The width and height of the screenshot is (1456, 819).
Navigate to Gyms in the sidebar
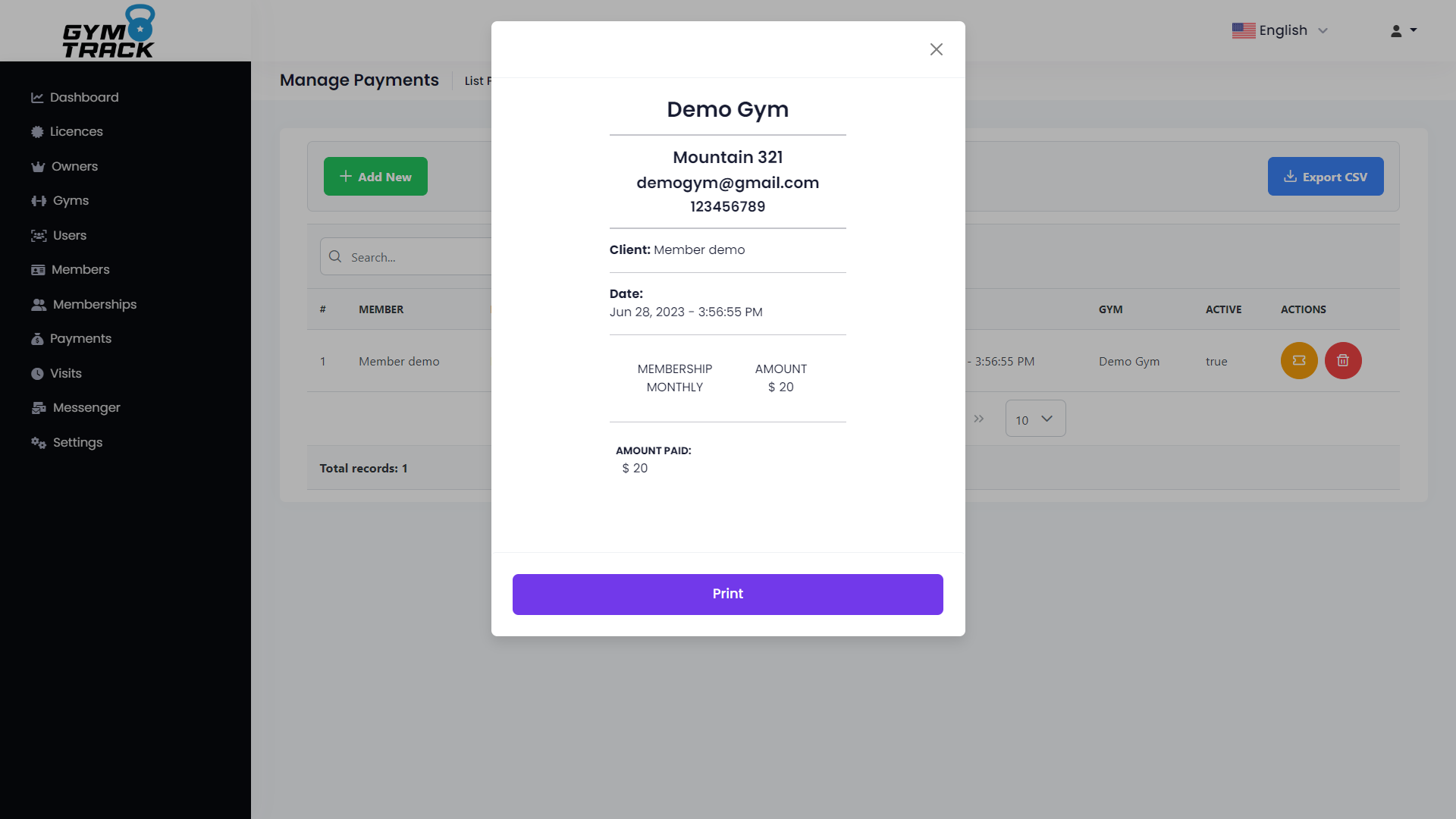[70, 200]
